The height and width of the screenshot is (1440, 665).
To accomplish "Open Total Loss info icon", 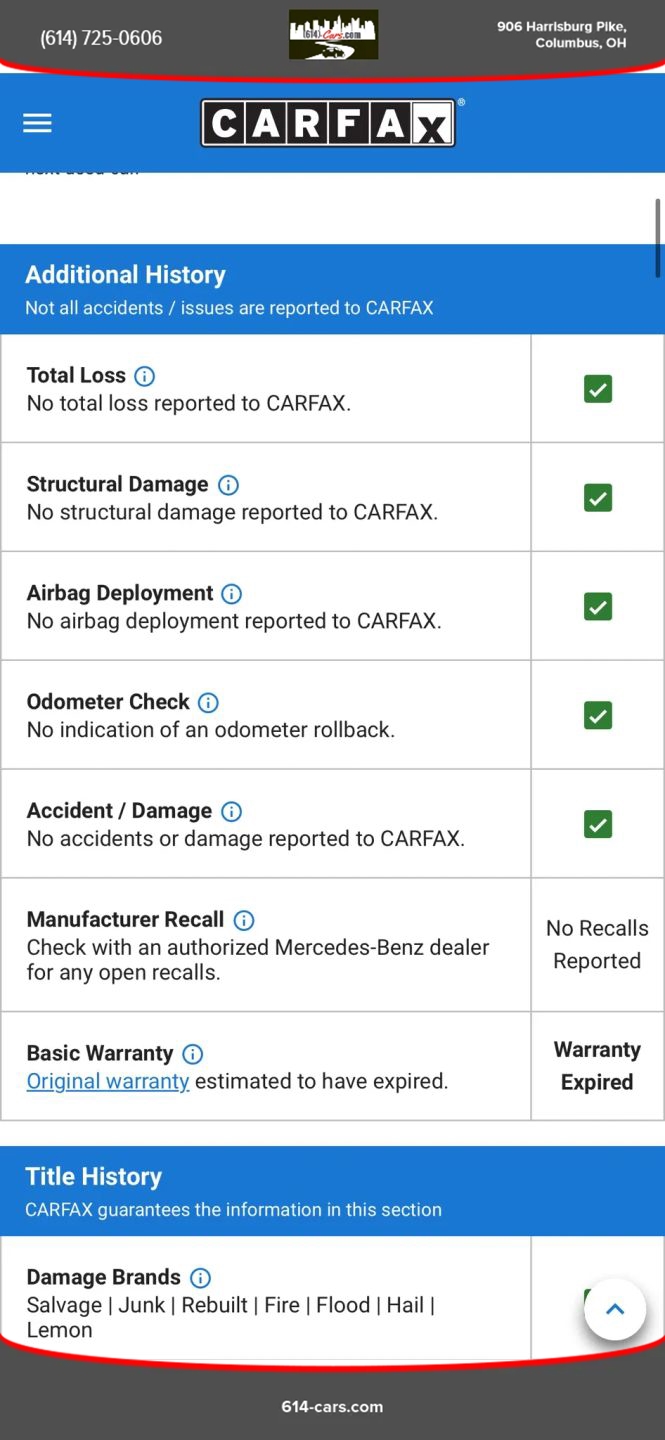I will click(144, 376).
